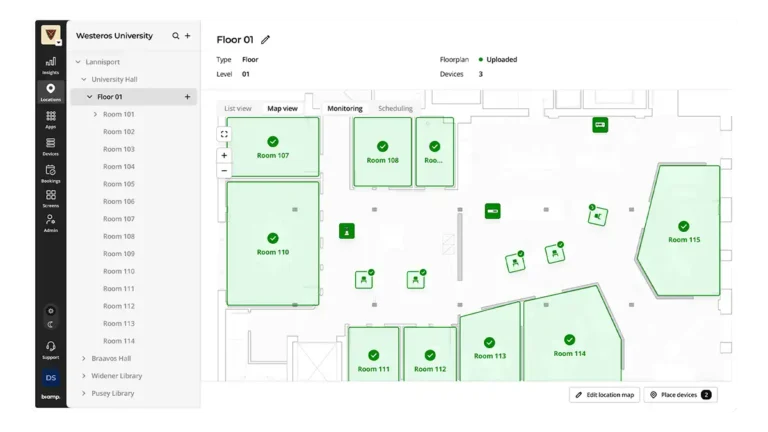Switch to the Monitoring mode toggle
Image resolution: width=768 pixels, height=432 pixels.
[345, 108]
